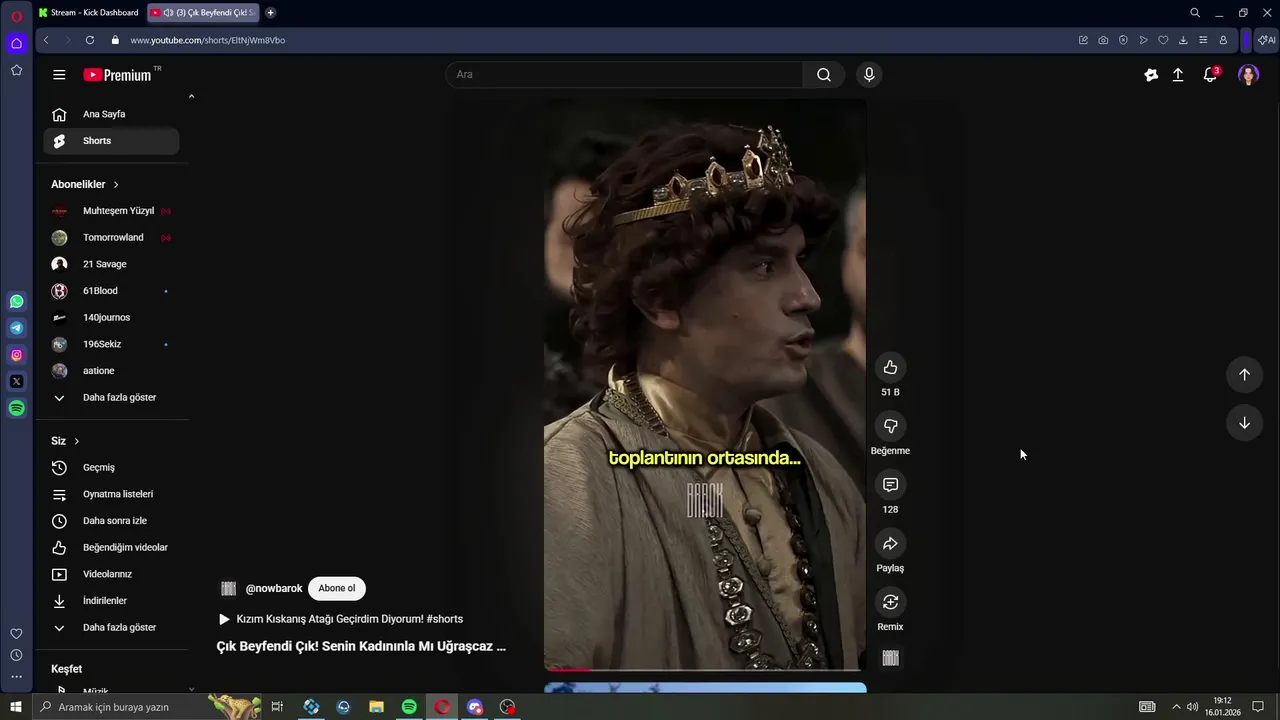Viewport: 1280px width, 720px height.
Task: Open the 21 Savage subscription channel
Action: pyautogui.click(x=111, y=264)
